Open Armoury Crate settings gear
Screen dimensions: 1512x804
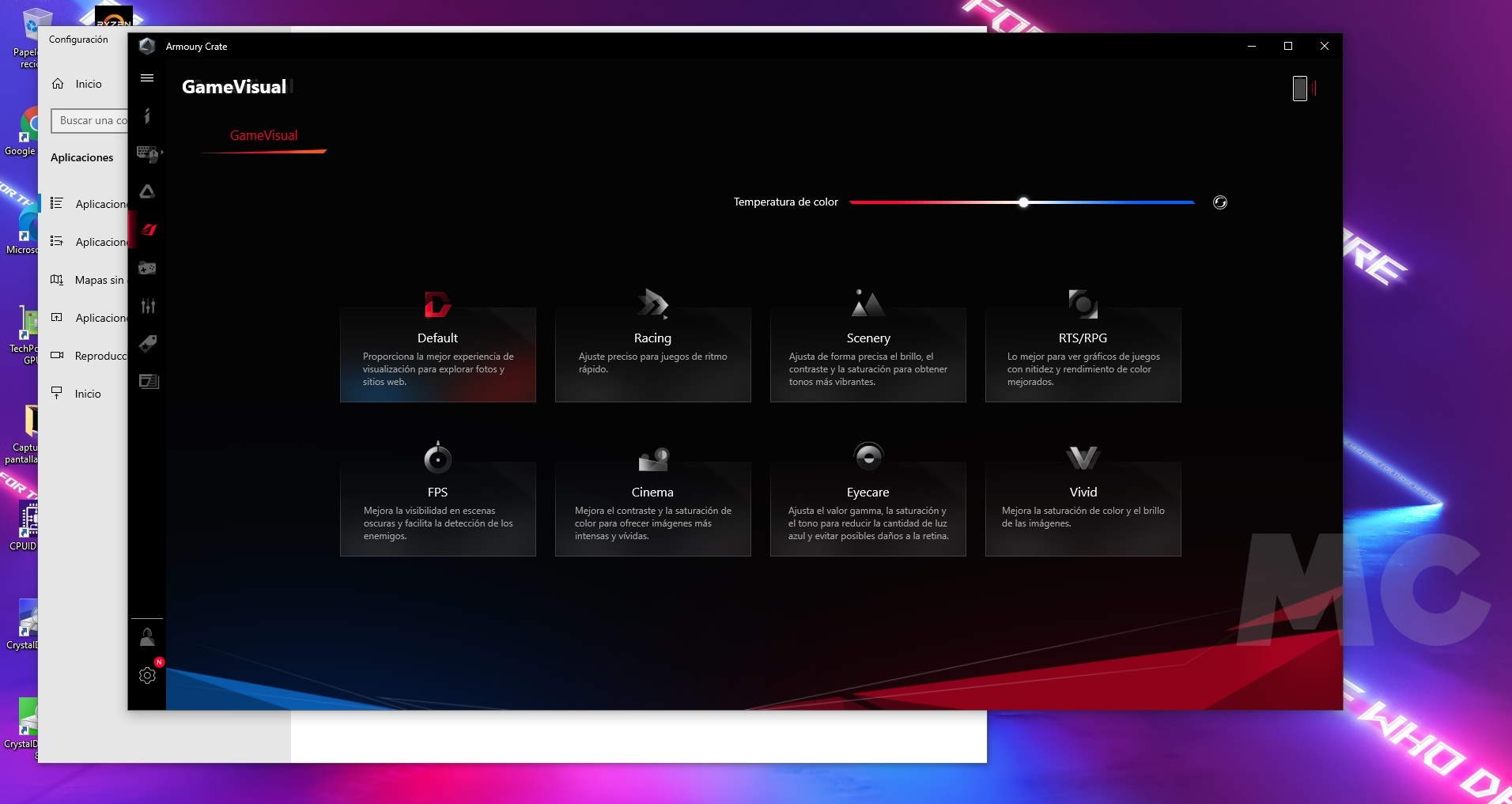(147, 675)
